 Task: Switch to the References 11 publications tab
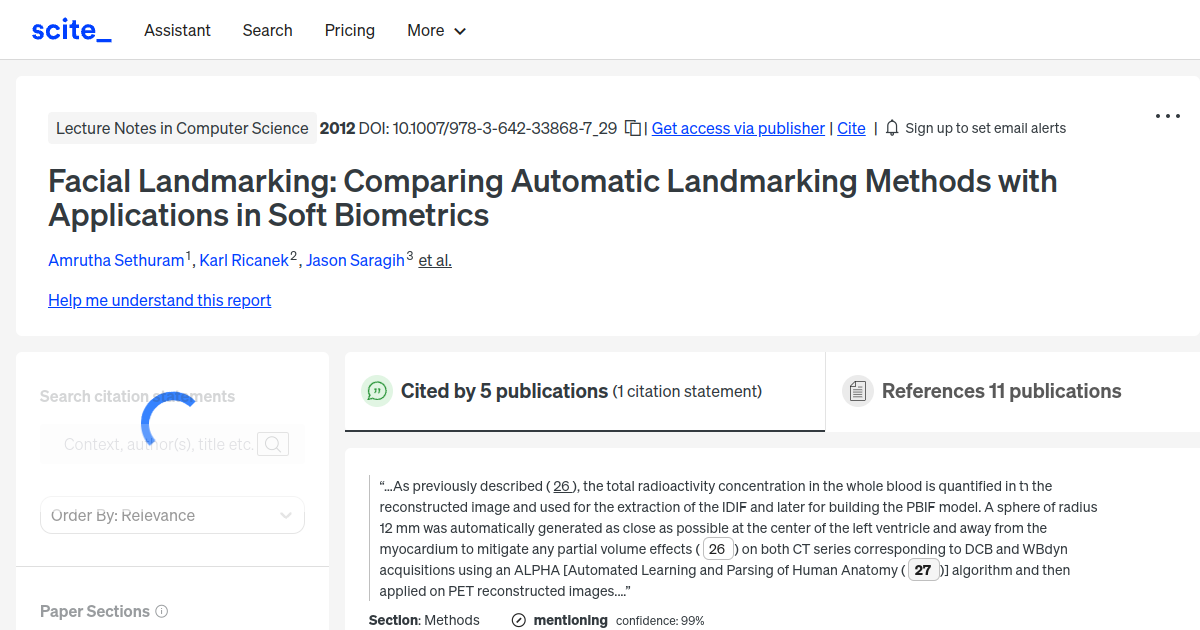tap(1000, 391)
